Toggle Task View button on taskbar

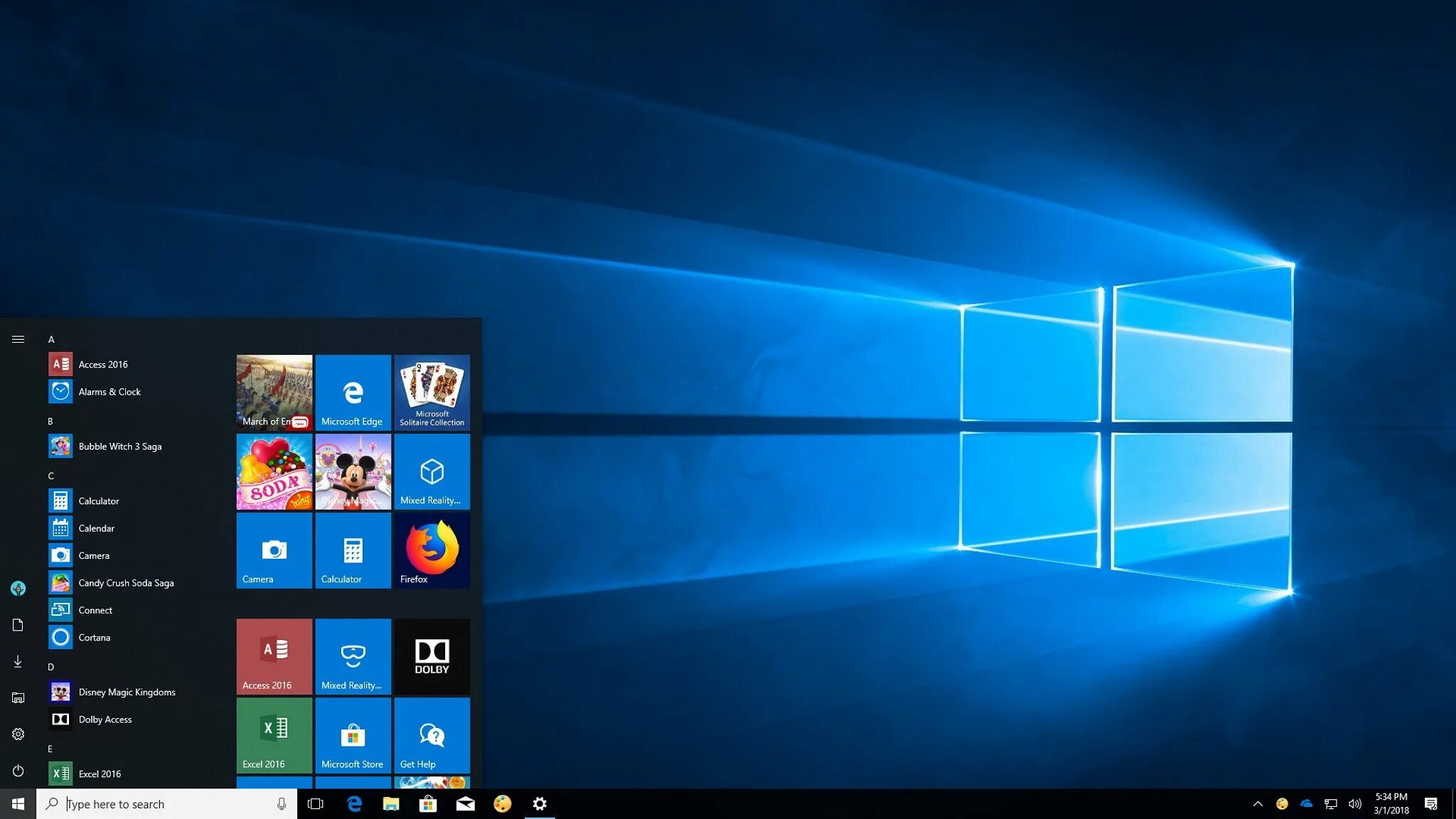click(316, 804)
